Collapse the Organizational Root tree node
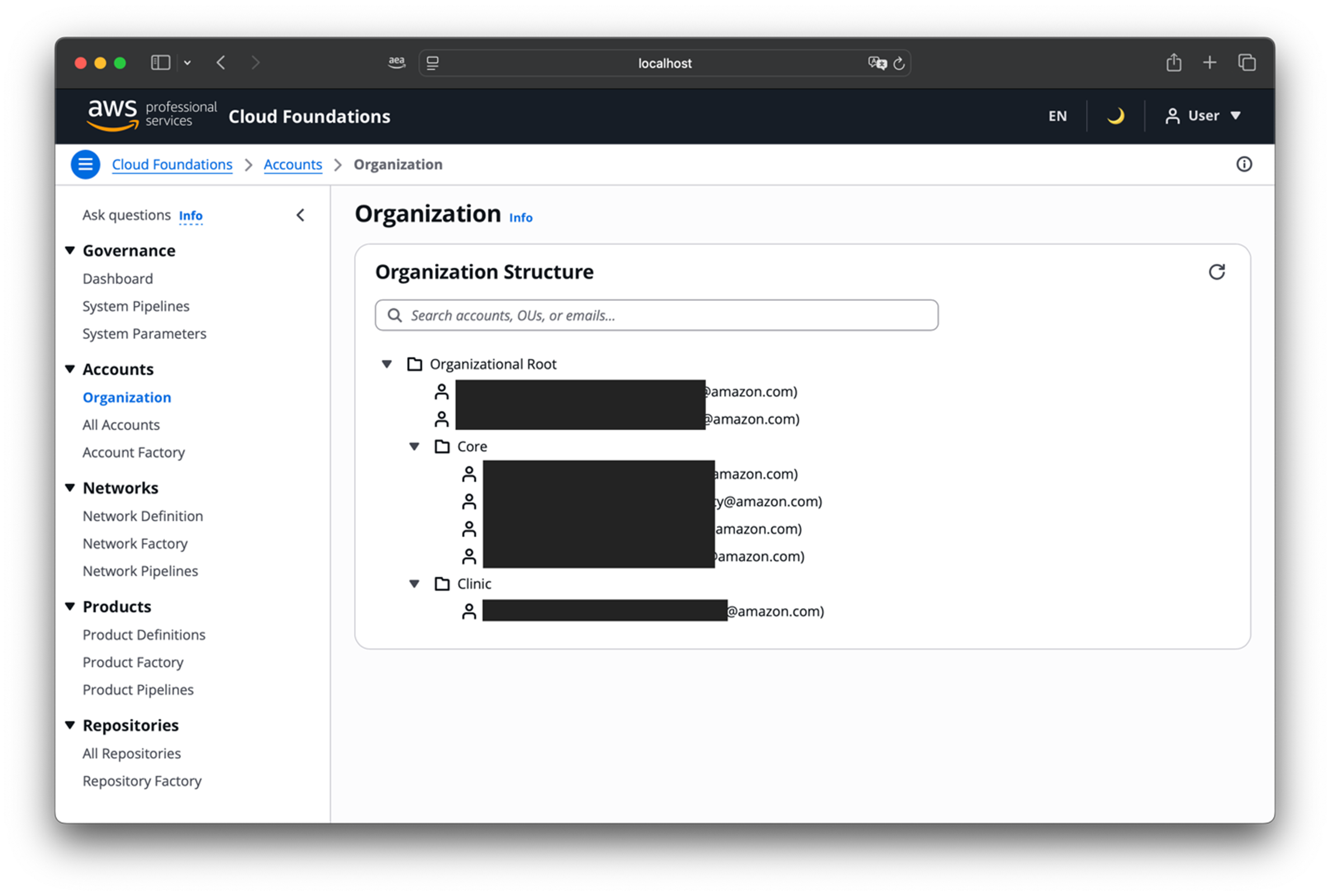Image resolution: width=1330 pixels, height=896 pixels. pyautogui.click(x=387, y=364)
